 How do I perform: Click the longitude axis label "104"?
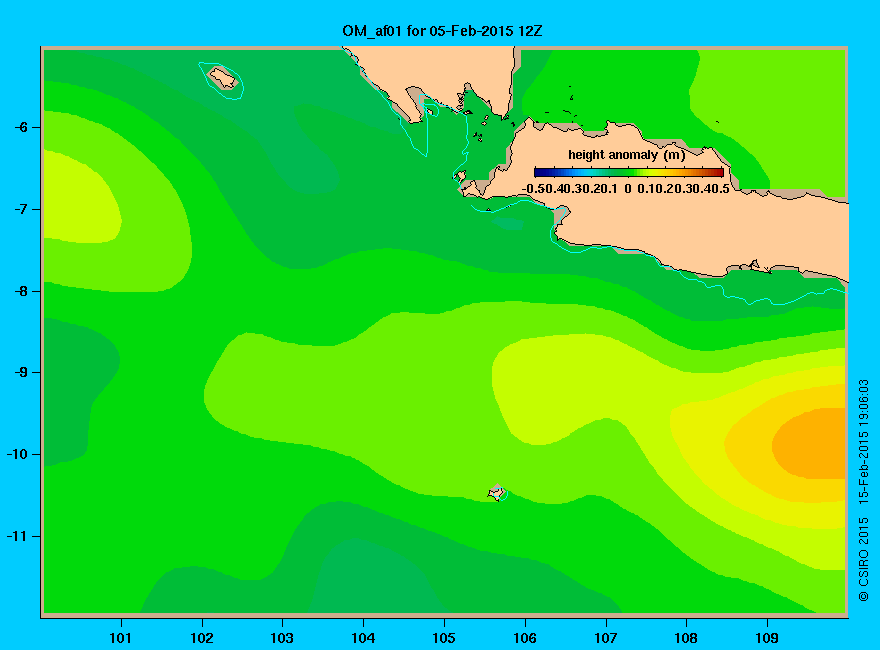[x=363, y=638]
